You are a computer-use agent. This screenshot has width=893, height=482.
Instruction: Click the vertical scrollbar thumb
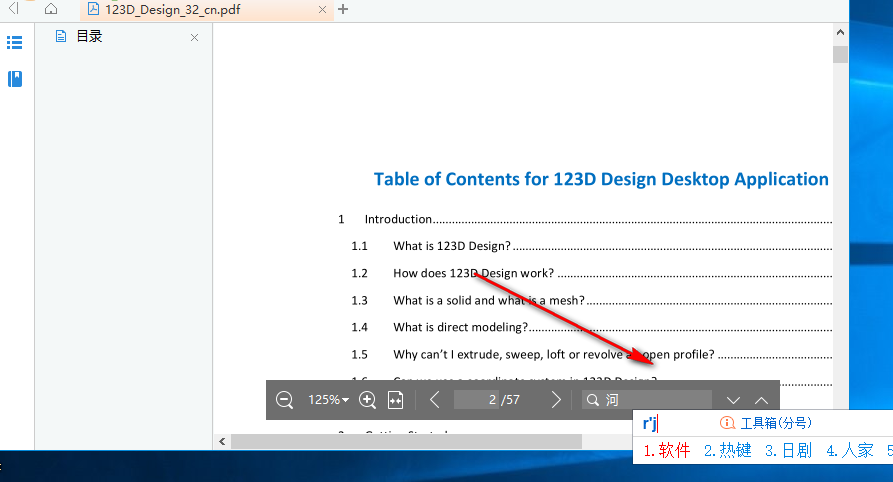(840, 54)
